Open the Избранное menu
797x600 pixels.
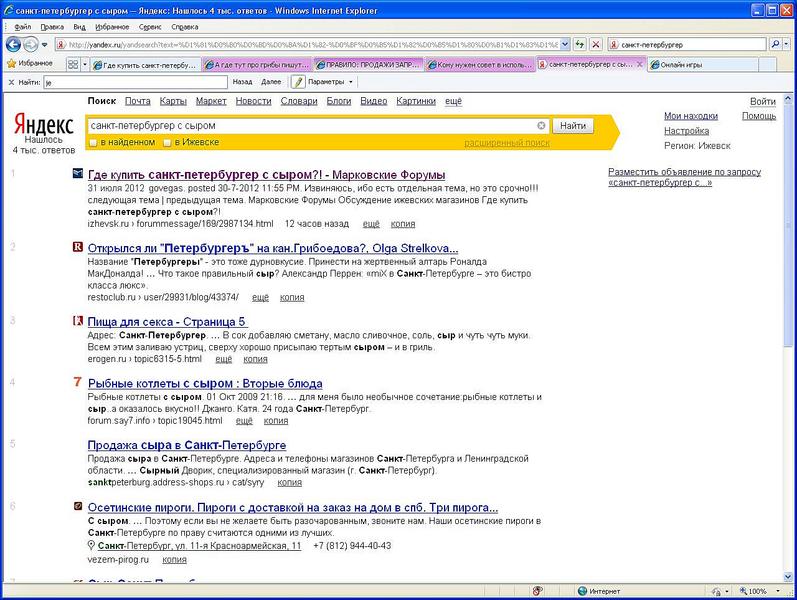pyautogui.click(x=112, y=27)
